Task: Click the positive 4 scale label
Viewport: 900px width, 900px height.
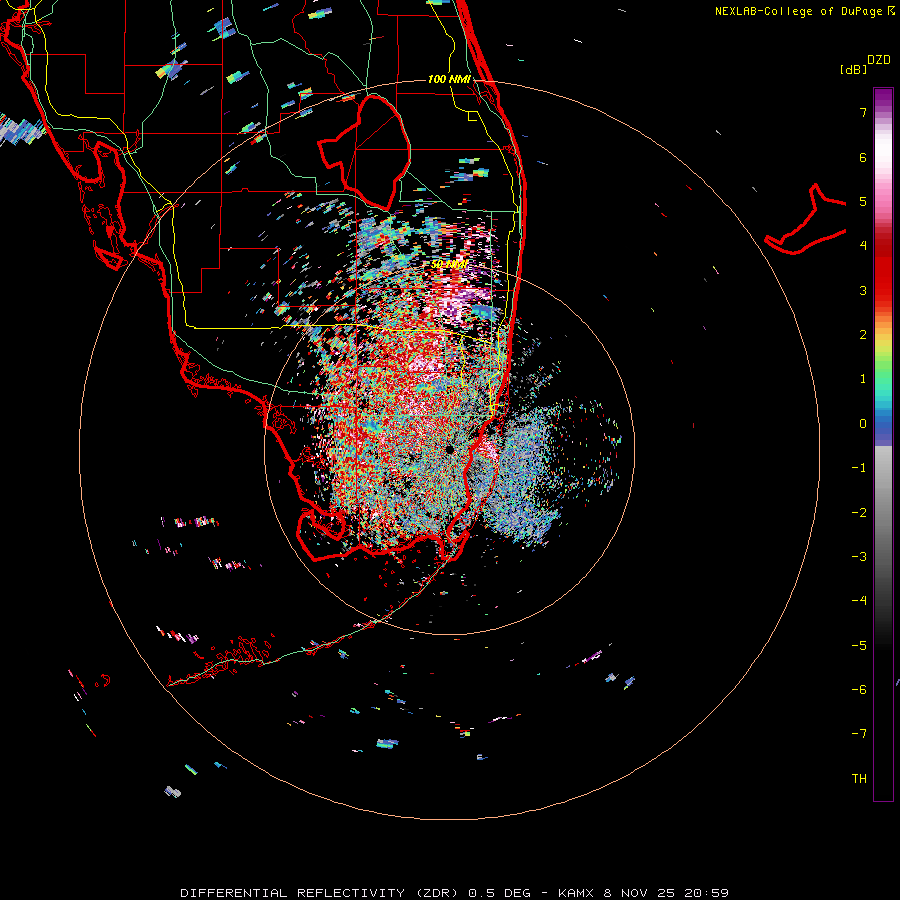Action: tap(863, 246)
